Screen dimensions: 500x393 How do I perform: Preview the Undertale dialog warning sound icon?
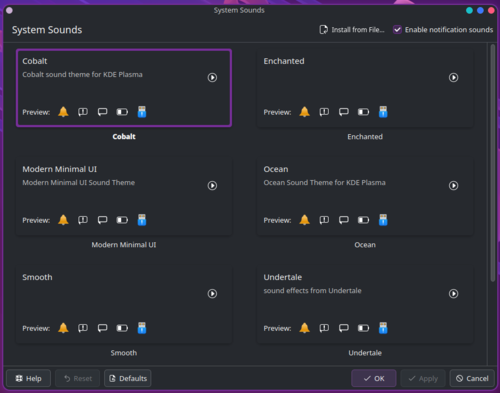pos(324,328)
